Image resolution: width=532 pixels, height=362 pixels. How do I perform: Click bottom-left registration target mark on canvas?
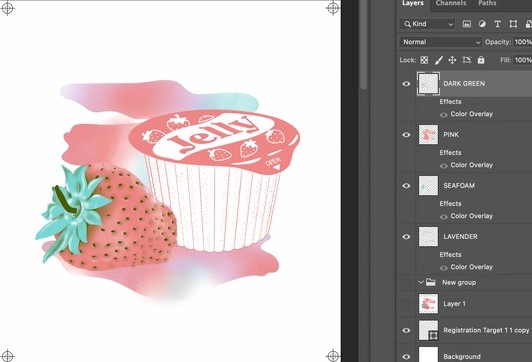7,356
